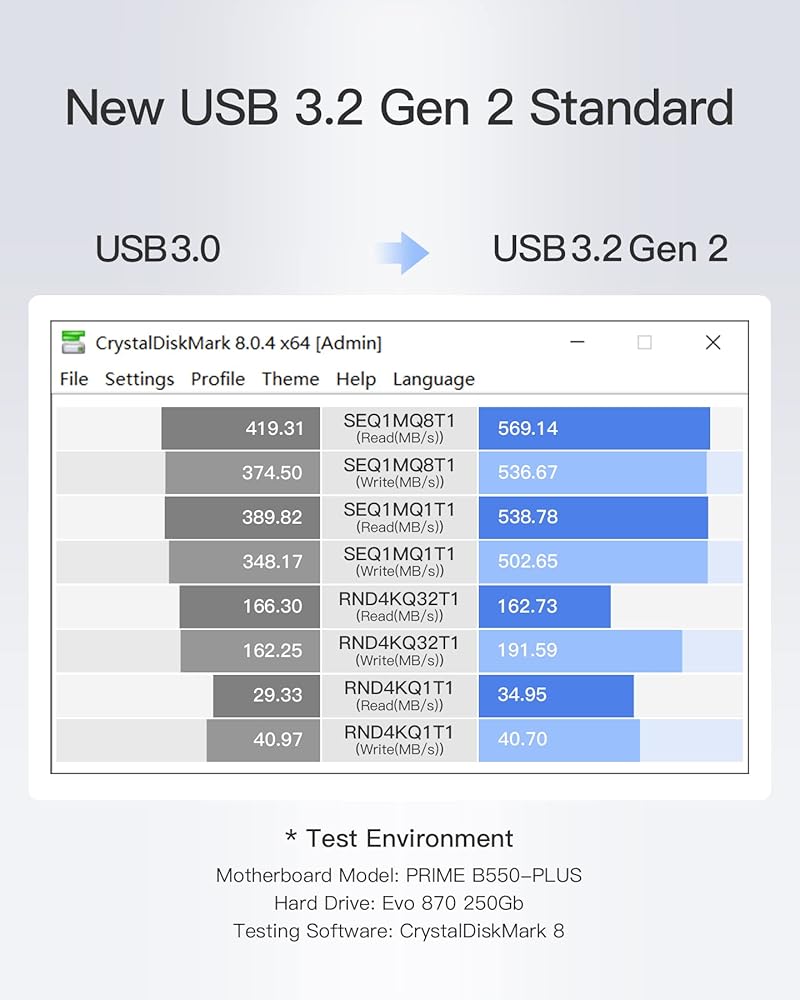Click the SEQ1MQ8T1 Read test label
The height and width of the screenshot is (1000, 800).
click(399, 428)
